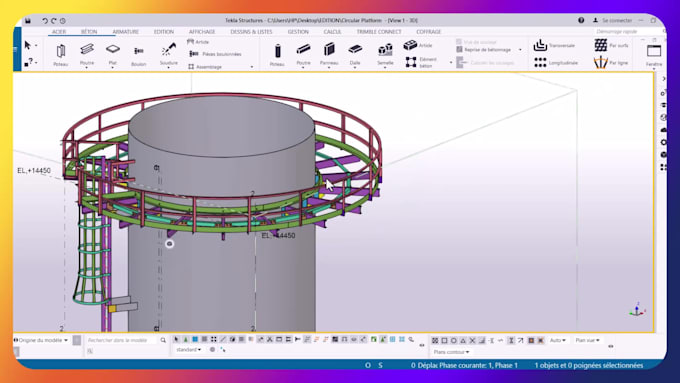Toggle snap to midpoints triangle switch
The width and height of the screenshot is (680, 383).
463,340
